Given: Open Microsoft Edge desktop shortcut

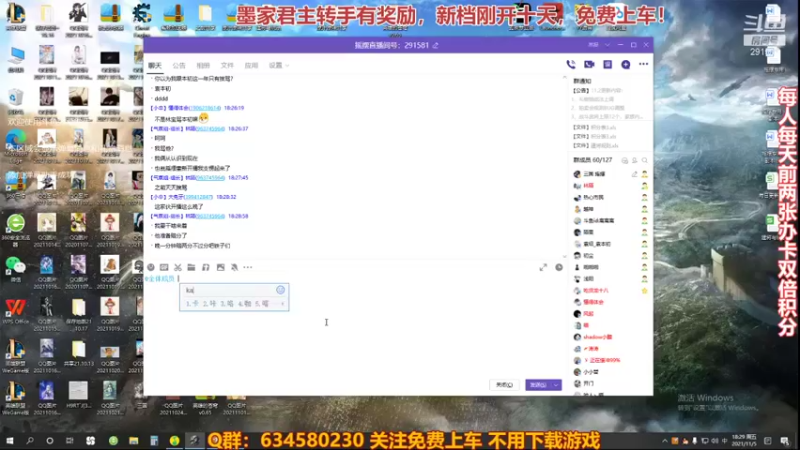Looking at the screenshot, I should (x=16, y=144).
